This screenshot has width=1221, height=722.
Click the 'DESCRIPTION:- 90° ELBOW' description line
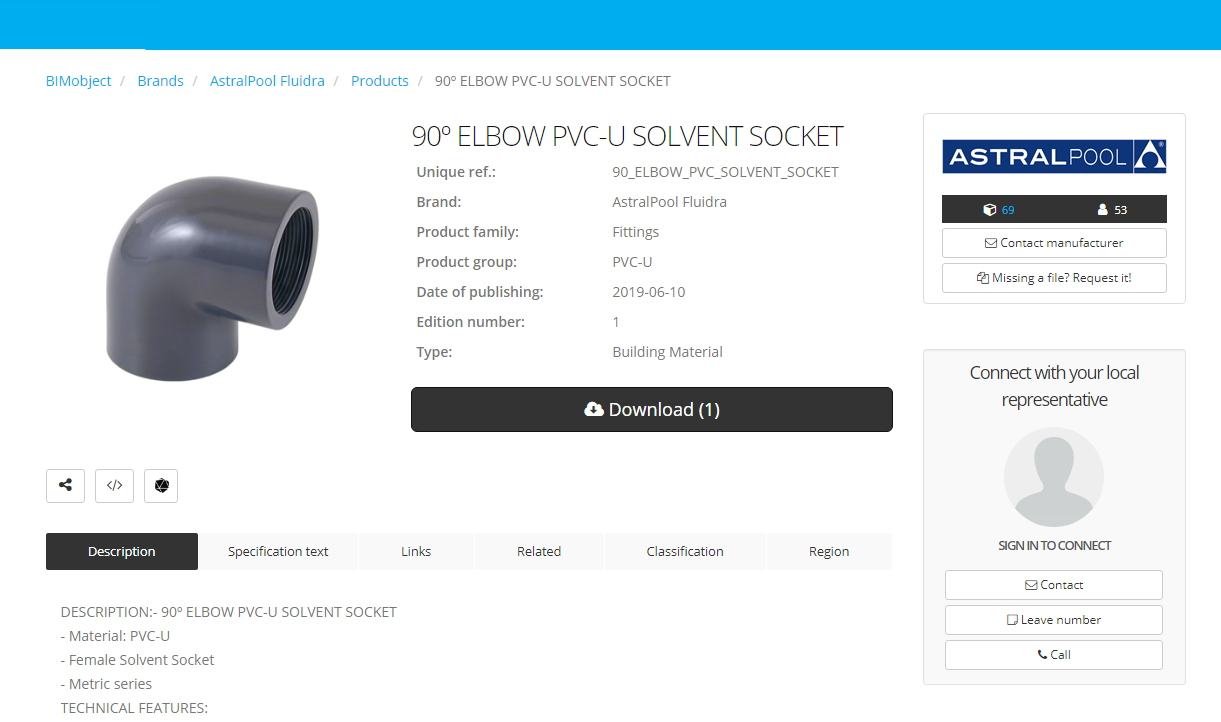[229, 612]
